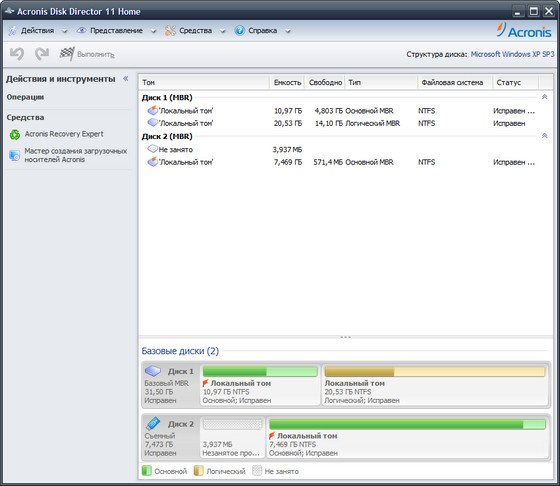Click the app icon in title bar
The width and height of the screenshot is (560, 486).
(x=9, y=11)
